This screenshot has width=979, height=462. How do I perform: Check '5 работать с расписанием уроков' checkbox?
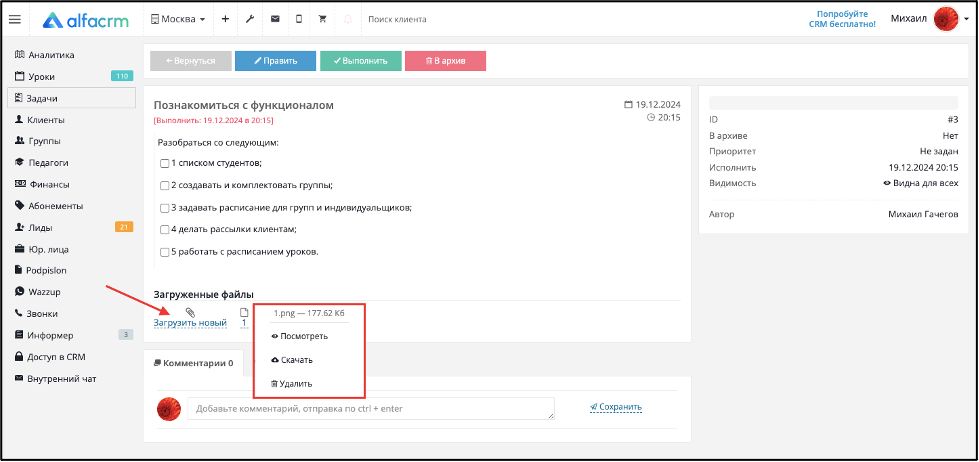point(165,252)
